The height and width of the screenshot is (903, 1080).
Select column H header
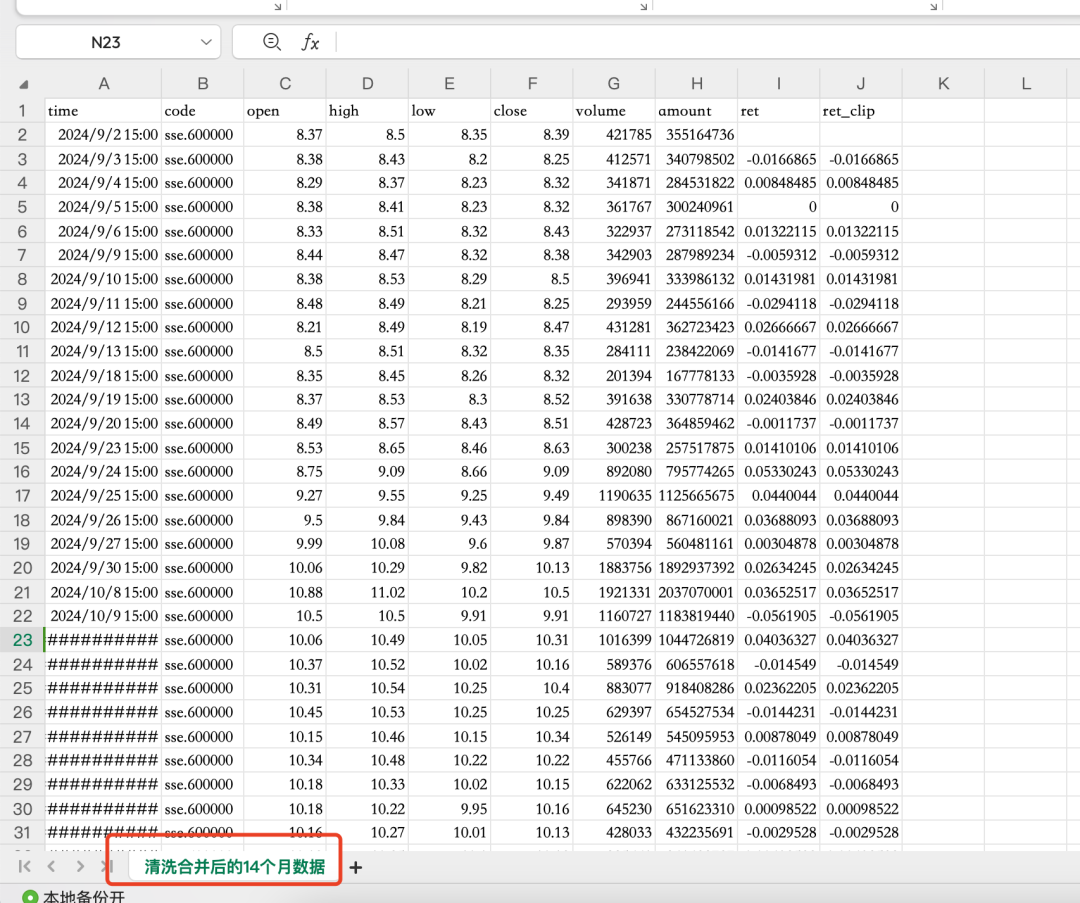coord(696,84)
